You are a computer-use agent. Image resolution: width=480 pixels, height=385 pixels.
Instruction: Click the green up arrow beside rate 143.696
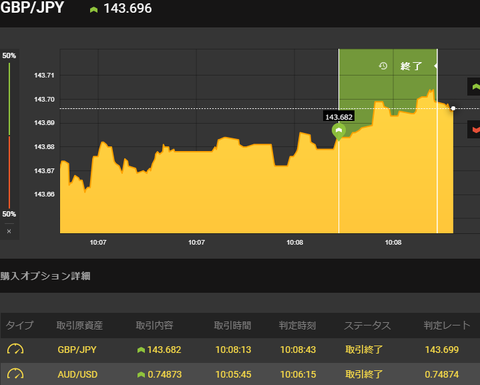click(94, 10)
